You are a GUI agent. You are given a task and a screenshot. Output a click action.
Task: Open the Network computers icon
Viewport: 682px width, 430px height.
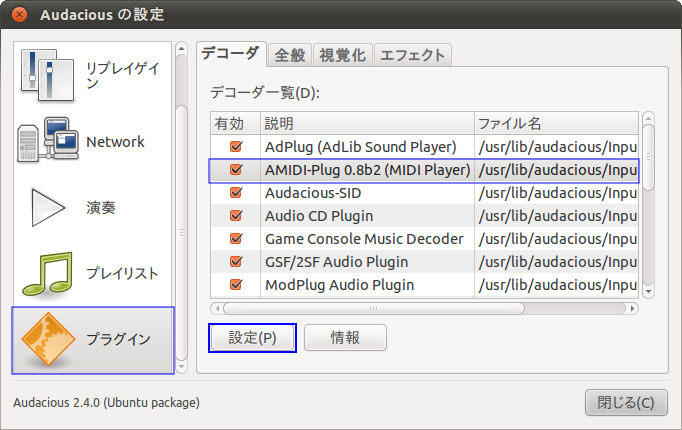[48, 140]
